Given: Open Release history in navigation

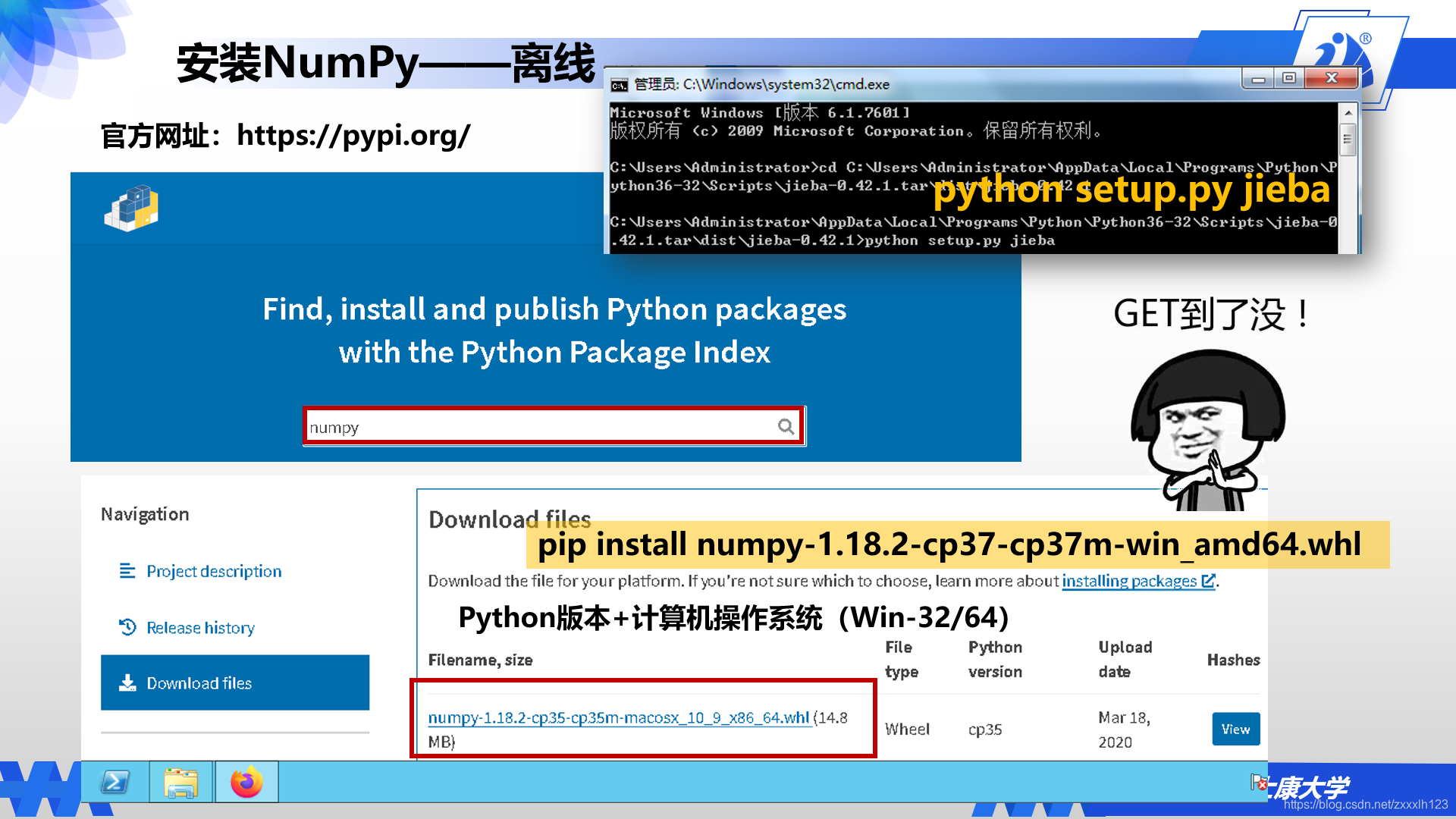Looking at the screenshot, I should tap(200, 628).
